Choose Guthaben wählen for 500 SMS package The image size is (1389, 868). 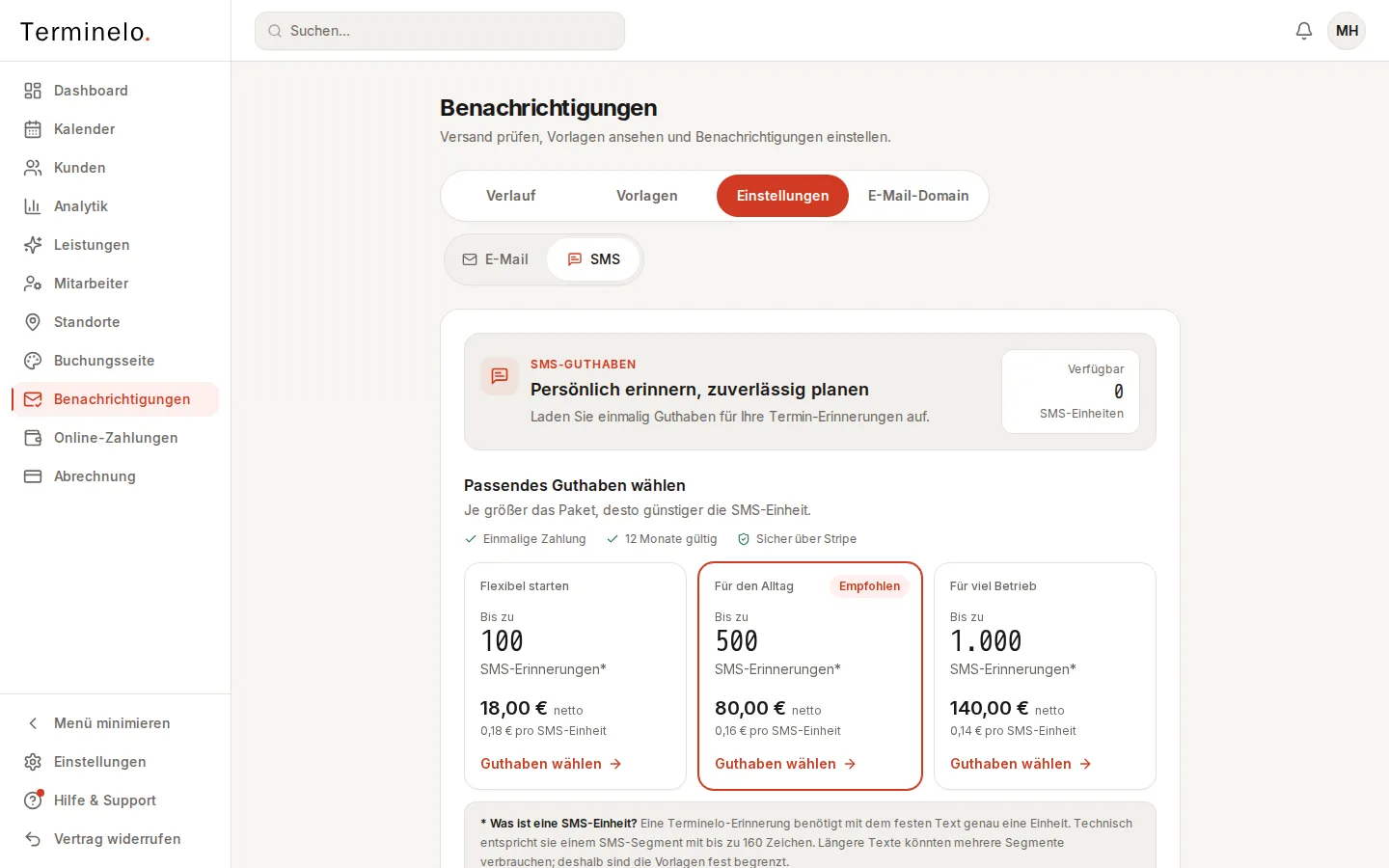785,764
